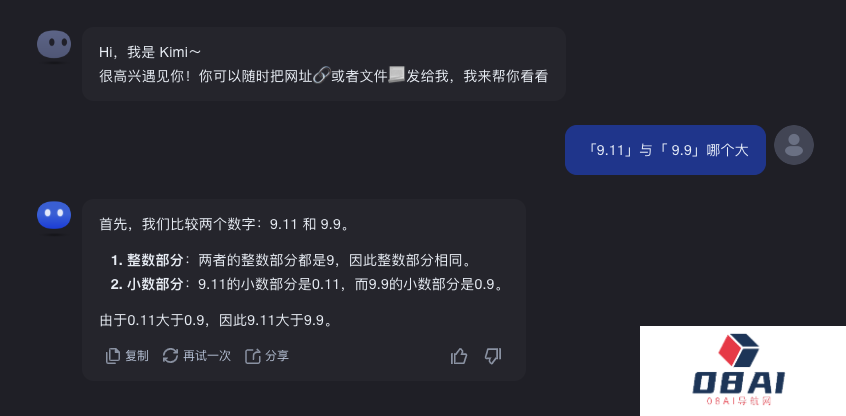
Task: Click the OBAI导航网 watermark text
Action: (x=739, y=401)
